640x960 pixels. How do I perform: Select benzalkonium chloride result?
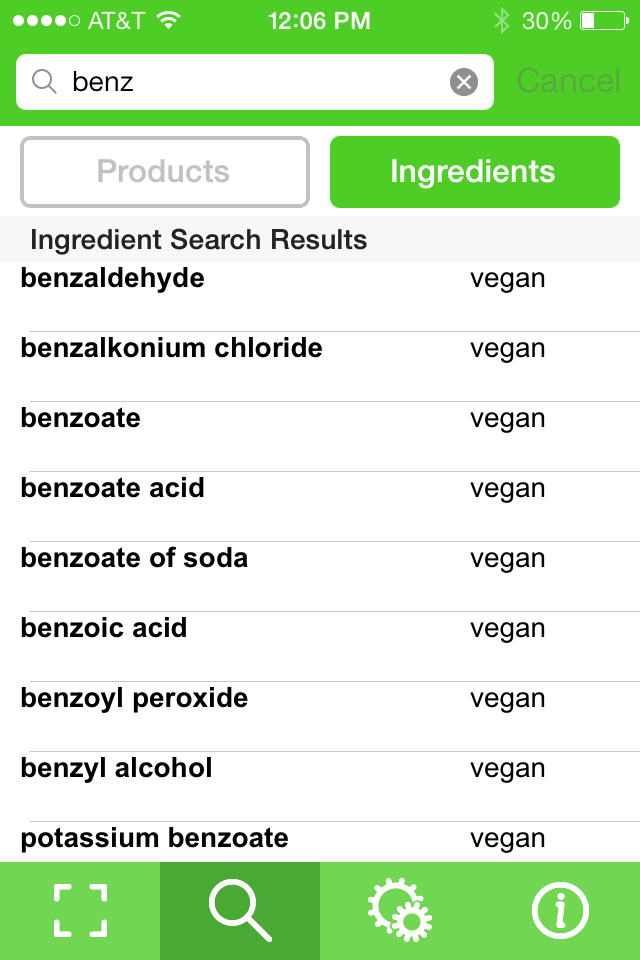coord(320,366)
